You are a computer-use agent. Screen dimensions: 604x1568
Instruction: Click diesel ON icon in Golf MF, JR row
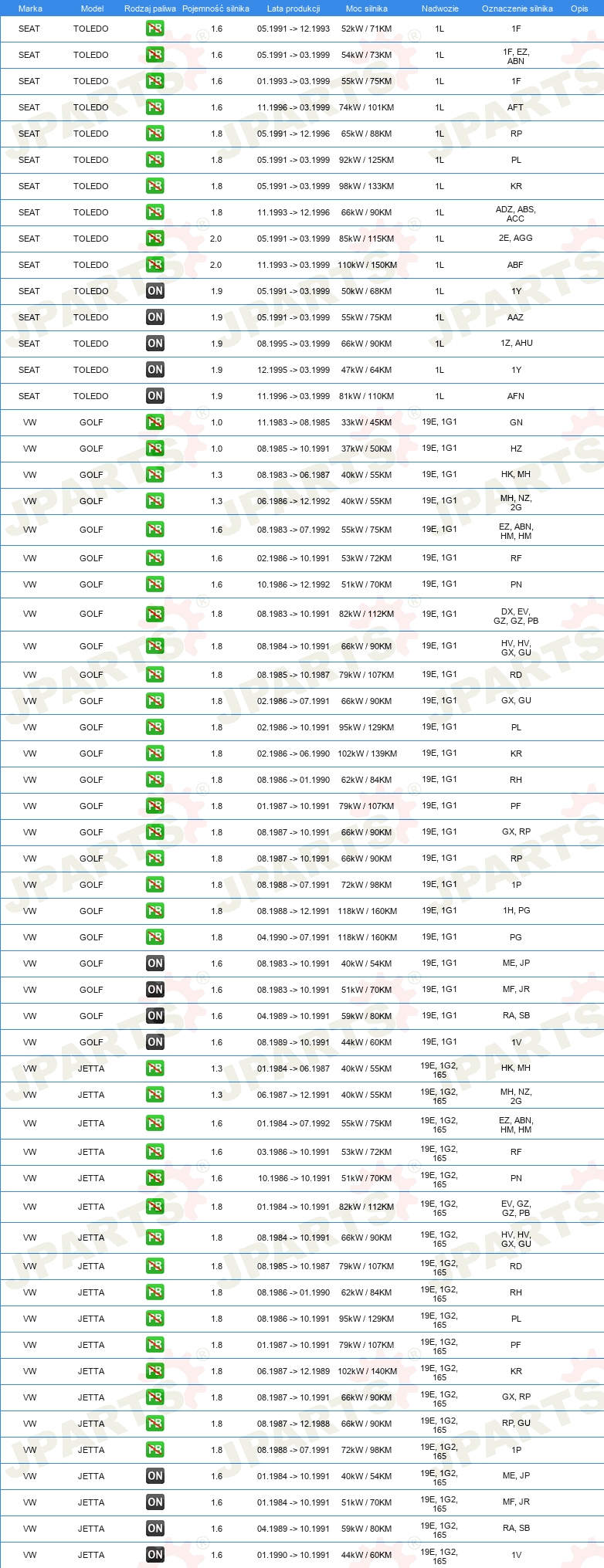154,990
